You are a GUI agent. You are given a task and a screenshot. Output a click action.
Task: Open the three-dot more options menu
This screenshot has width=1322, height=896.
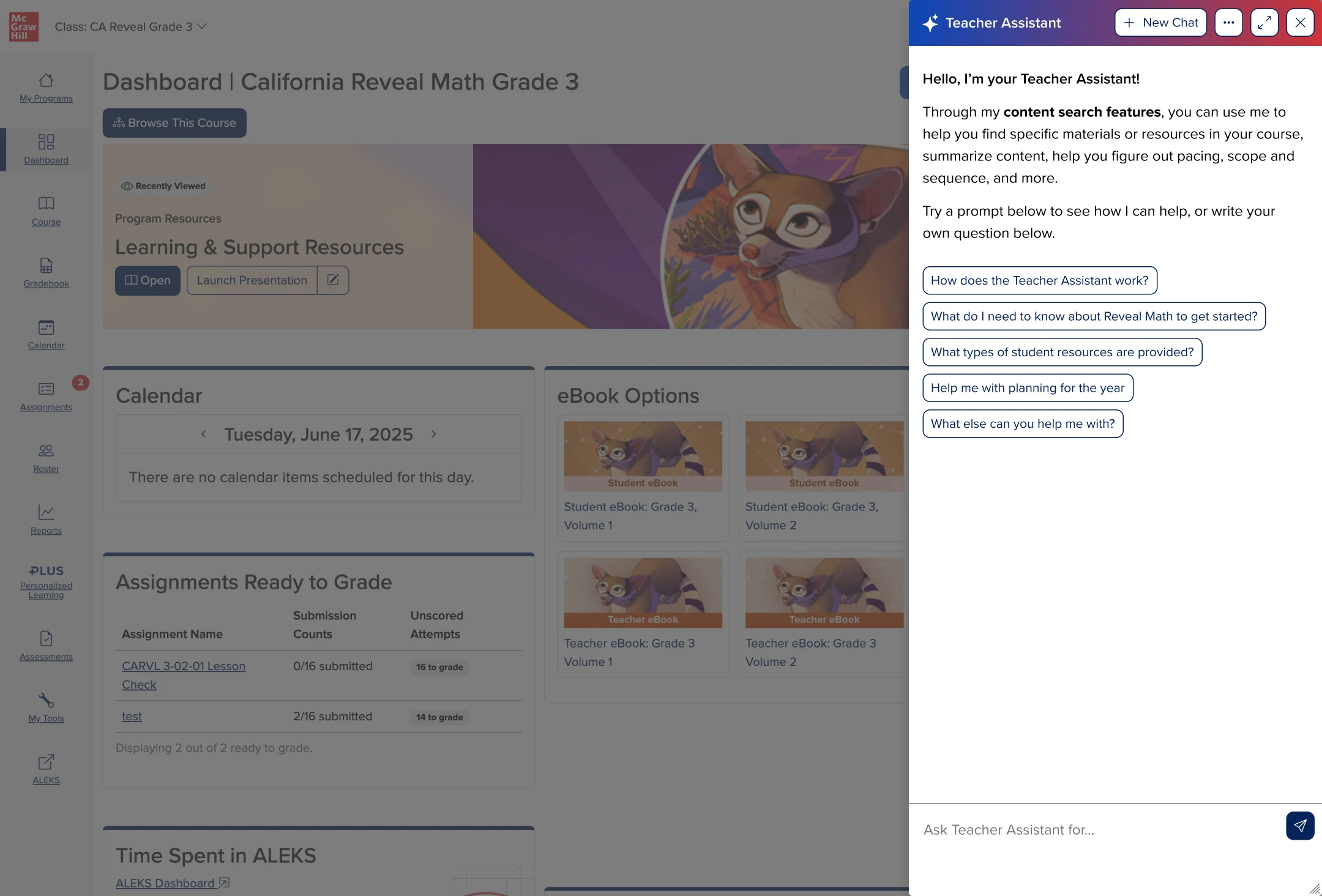tap(1228, 23)
